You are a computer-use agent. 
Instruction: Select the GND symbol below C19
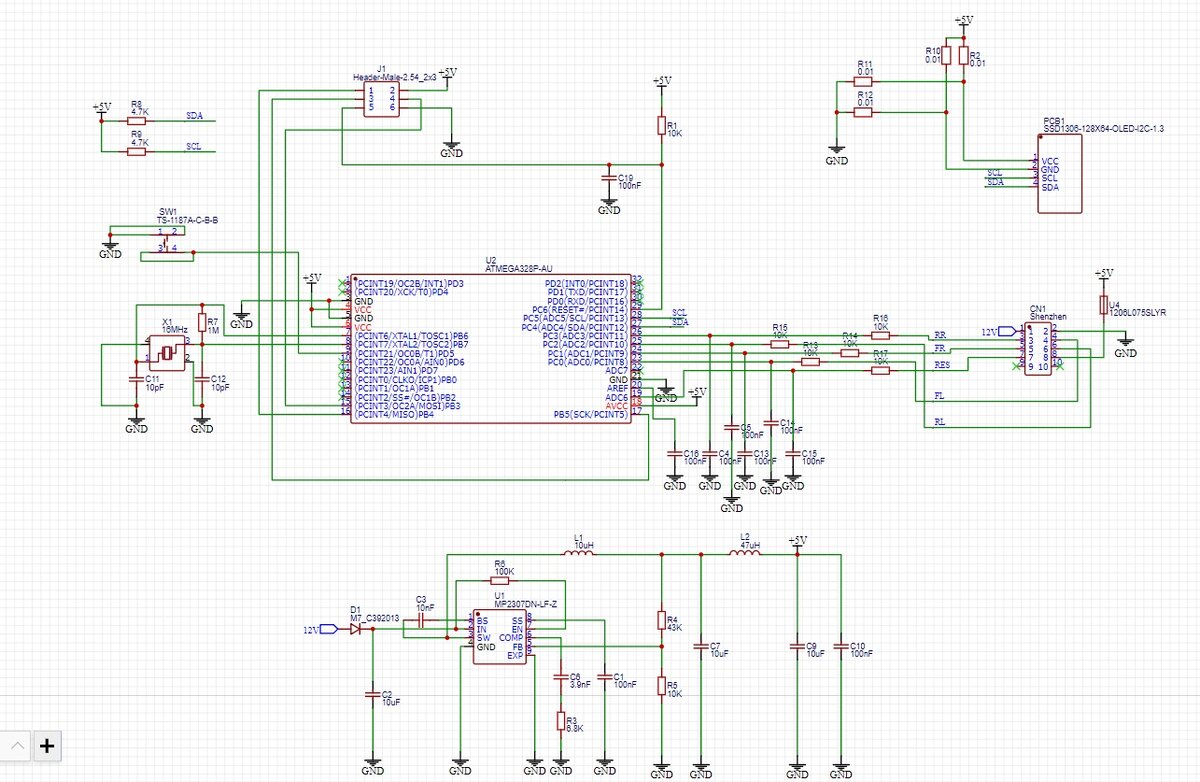click(x=609, y=203)
